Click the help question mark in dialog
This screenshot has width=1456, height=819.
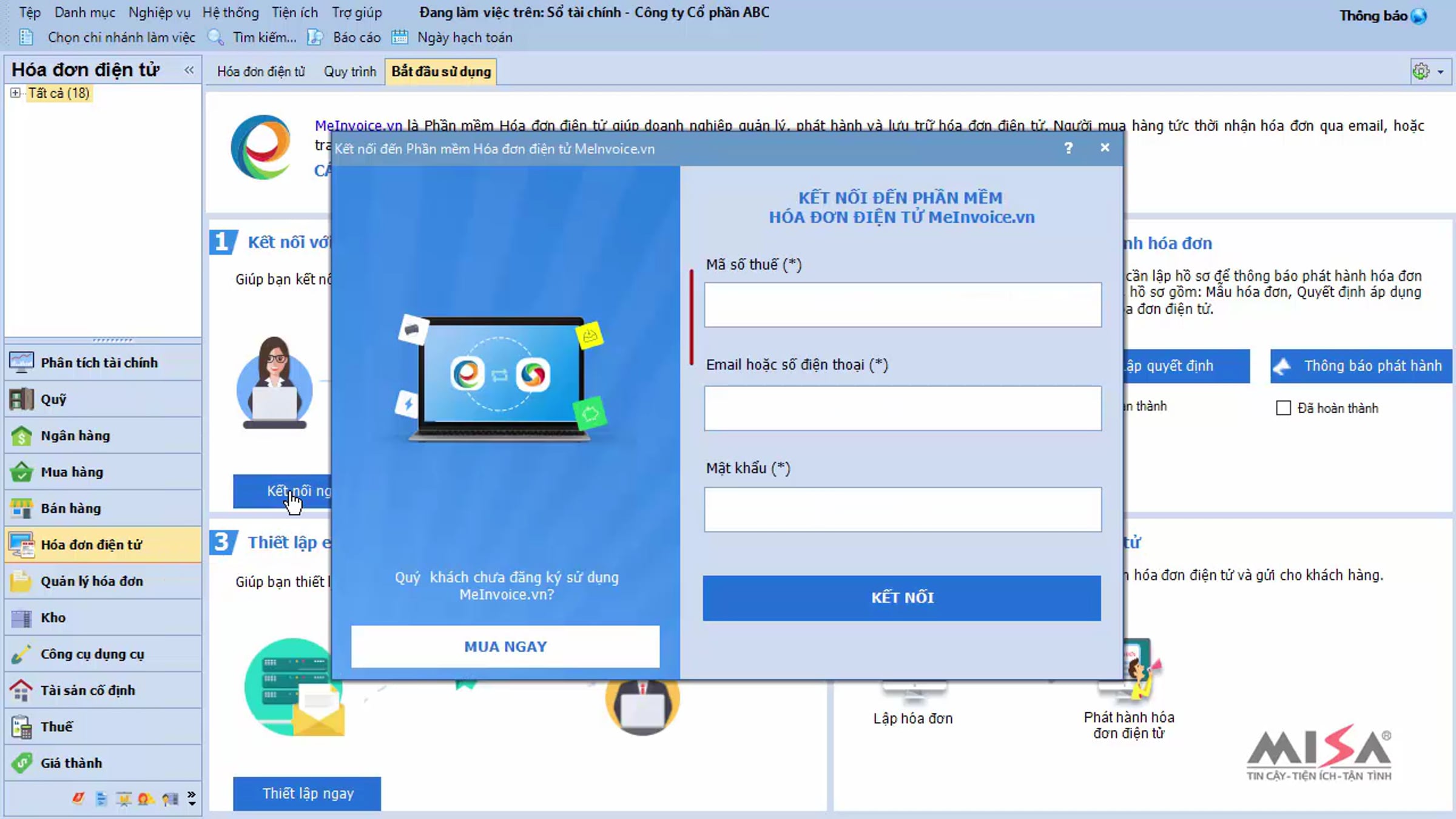[1068, 148]
